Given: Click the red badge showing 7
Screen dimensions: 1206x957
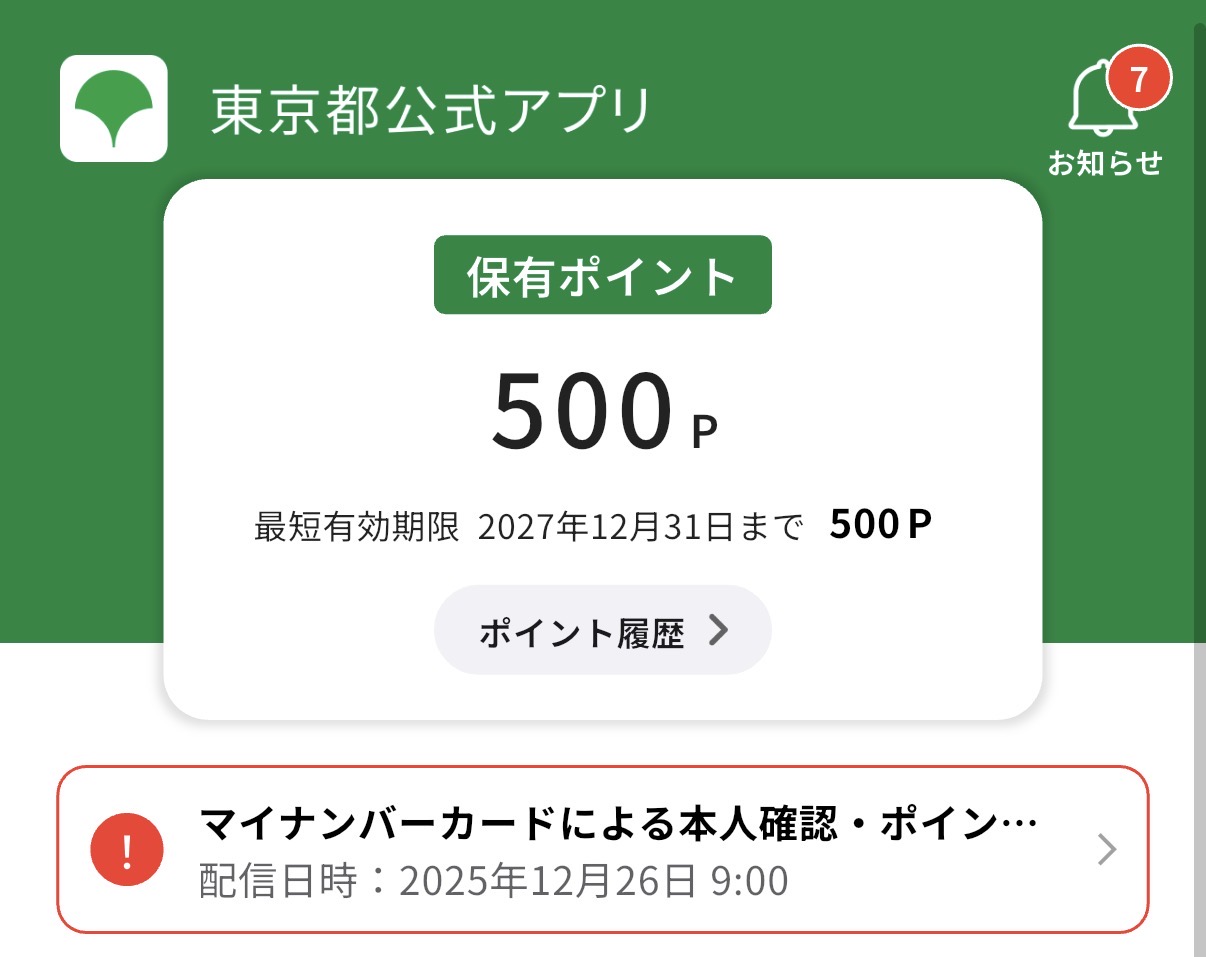Looking at the screenshot, I should [x=1139, y=78].
